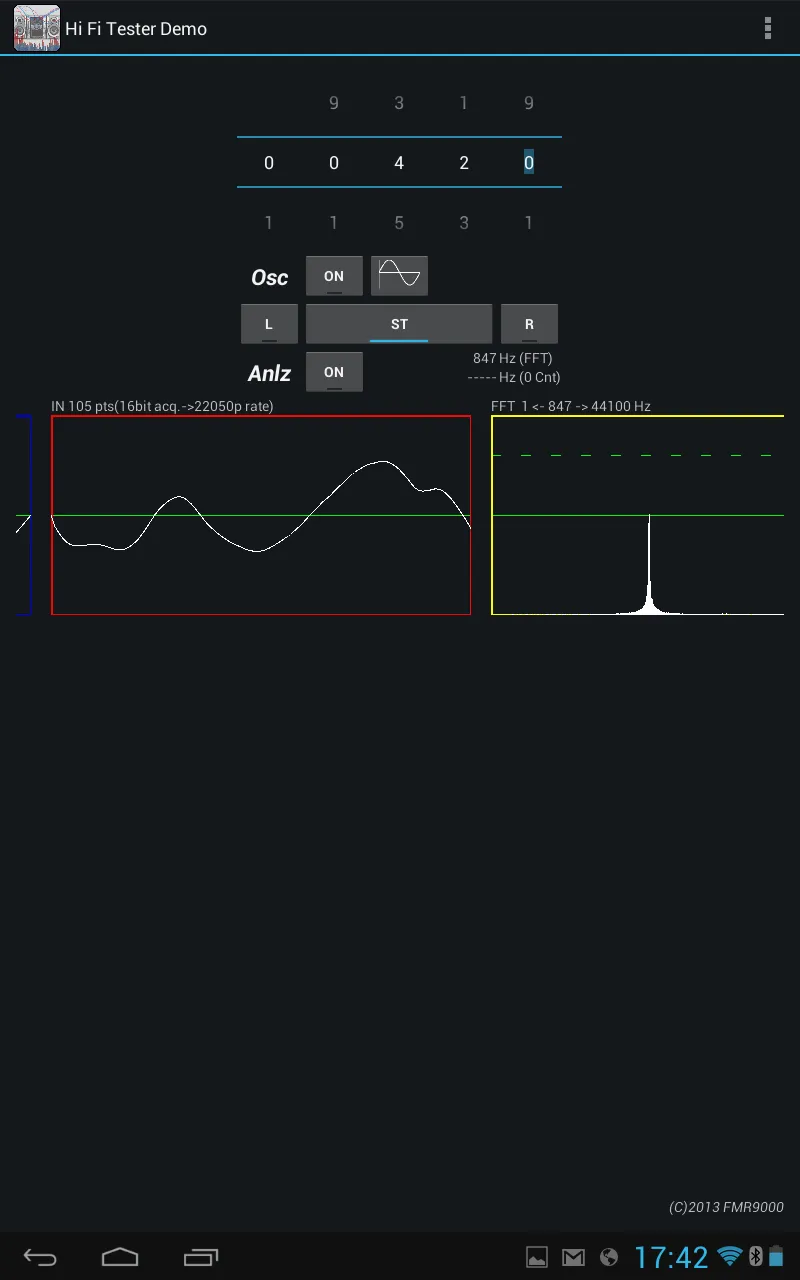Tap the current digit 4 in frequency picker
This screenshot has height=1280, width=800.
pos(399,162)
